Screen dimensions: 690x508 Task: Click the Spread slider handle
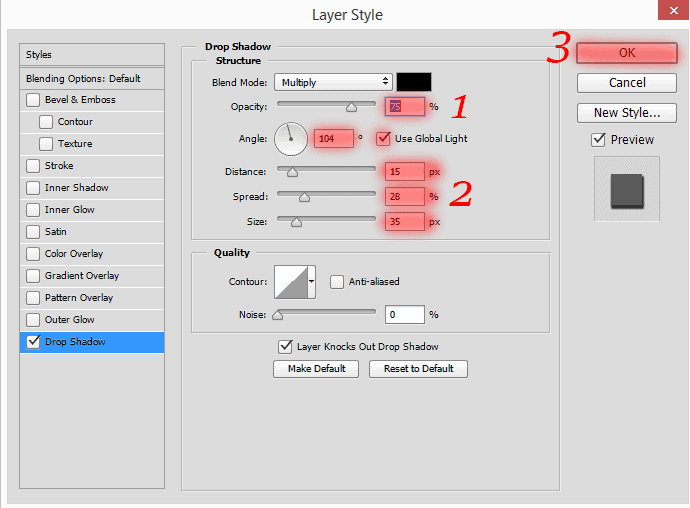coord(304,197)
